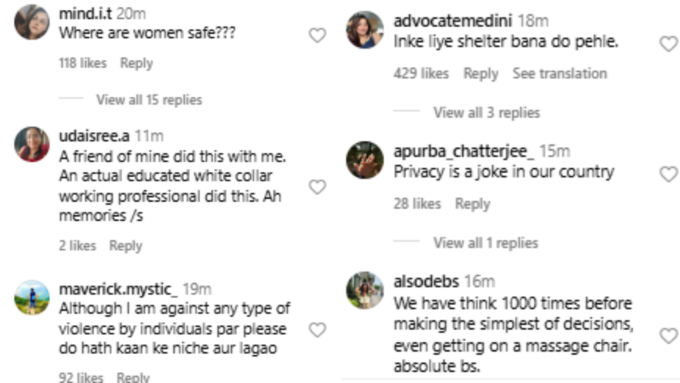Image resolution: width=680 pixels, height=383 pixels.
Task: Open the maverick.mystic_ username link
Action: (118, 289)
